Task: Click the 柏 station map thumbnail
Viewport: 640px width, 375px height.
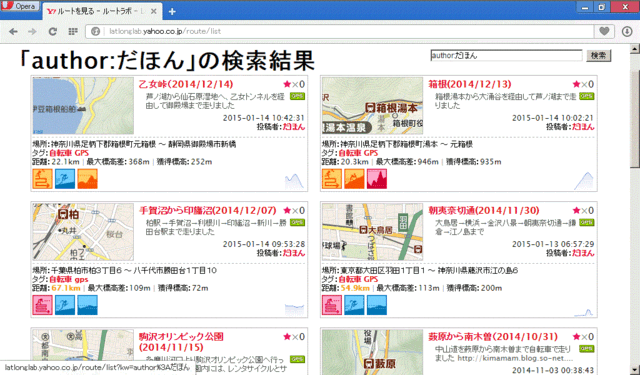Action: click(x=83, y=232)
